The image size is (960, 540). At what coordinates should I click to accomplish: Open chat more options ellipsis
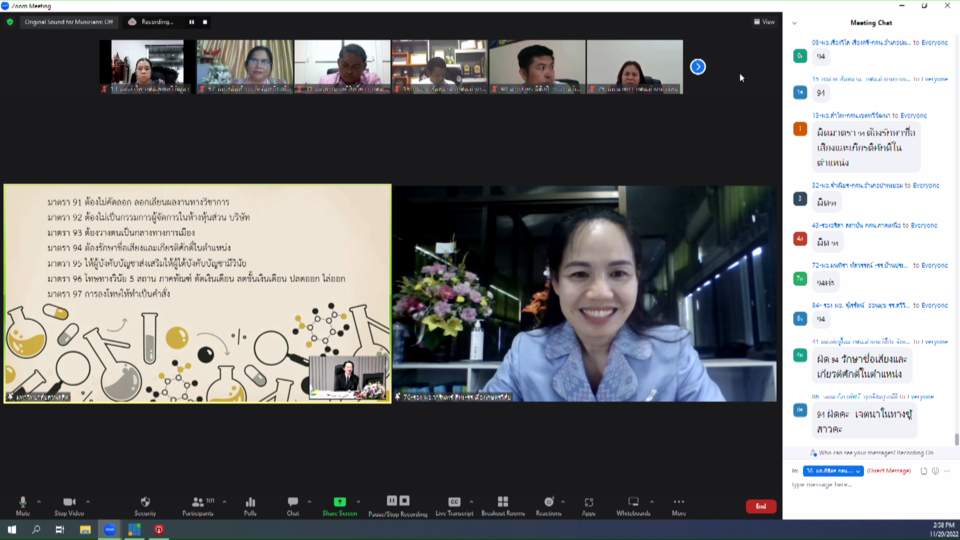point(947,471)
